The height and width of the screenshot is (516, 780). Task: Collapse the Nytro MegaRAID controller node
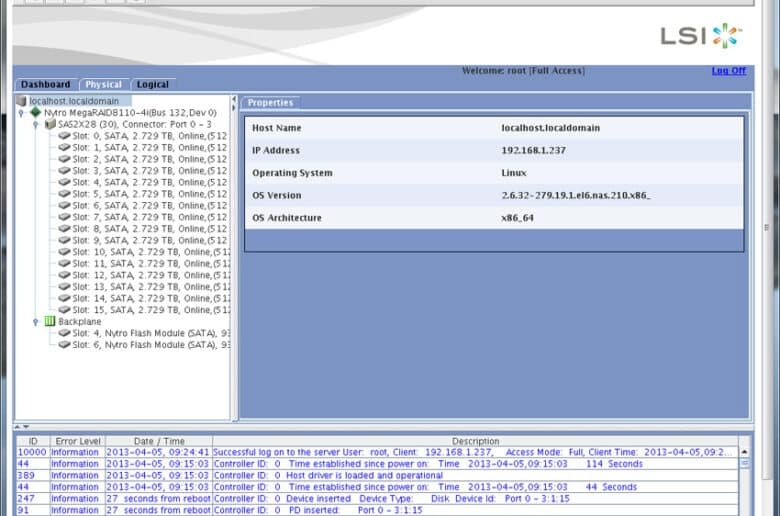point(21,113)
